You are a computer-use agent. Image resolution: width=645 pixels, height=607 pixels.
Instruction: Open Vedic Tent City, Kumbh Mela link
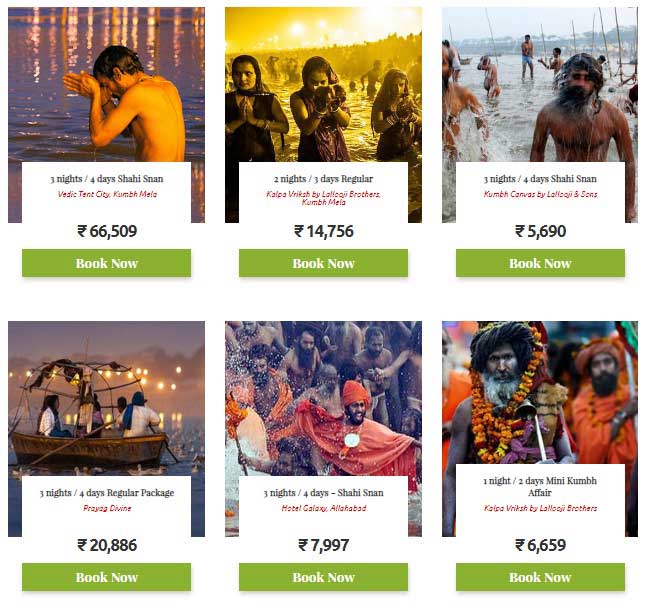(107, 194)
